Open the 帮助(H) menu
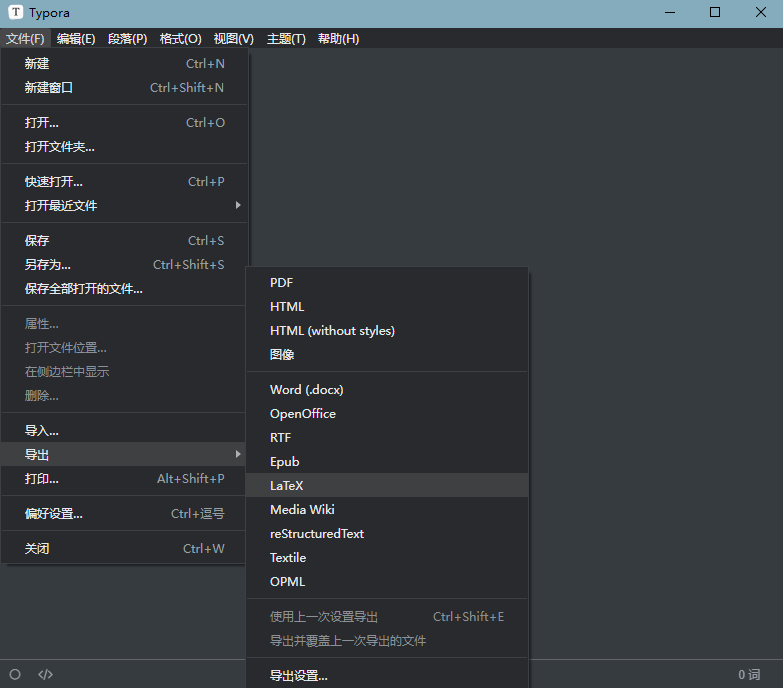The height and width of the screenshot is (688, 783). tap(339, 38)
